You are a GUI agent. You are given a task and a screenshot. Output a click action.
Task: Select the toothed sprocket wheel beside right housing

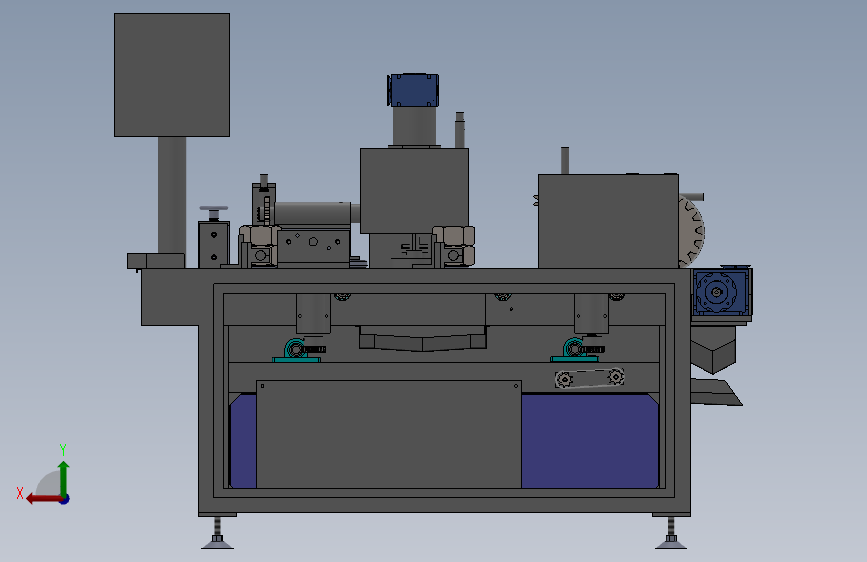[692, 231]
